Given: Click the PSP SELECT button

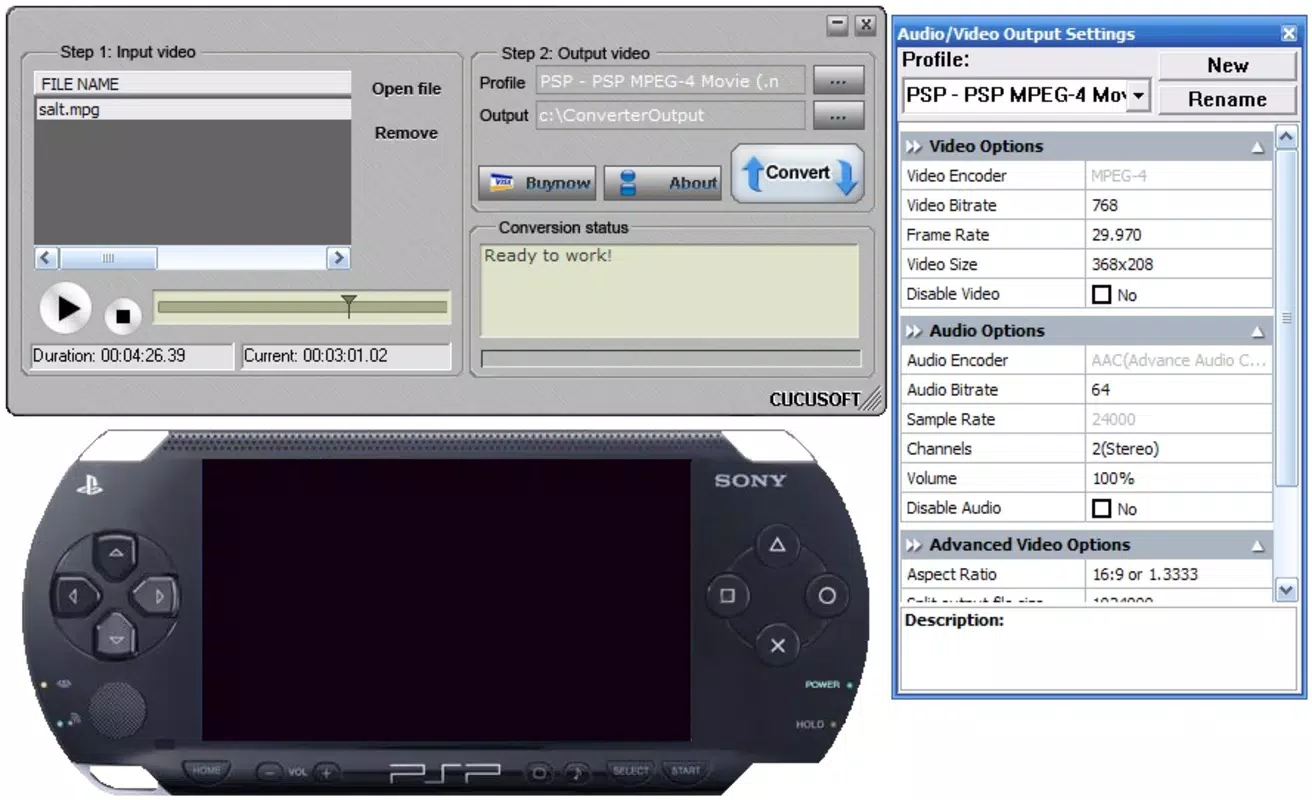Looking at the screenshot, I should pos(630,771).
